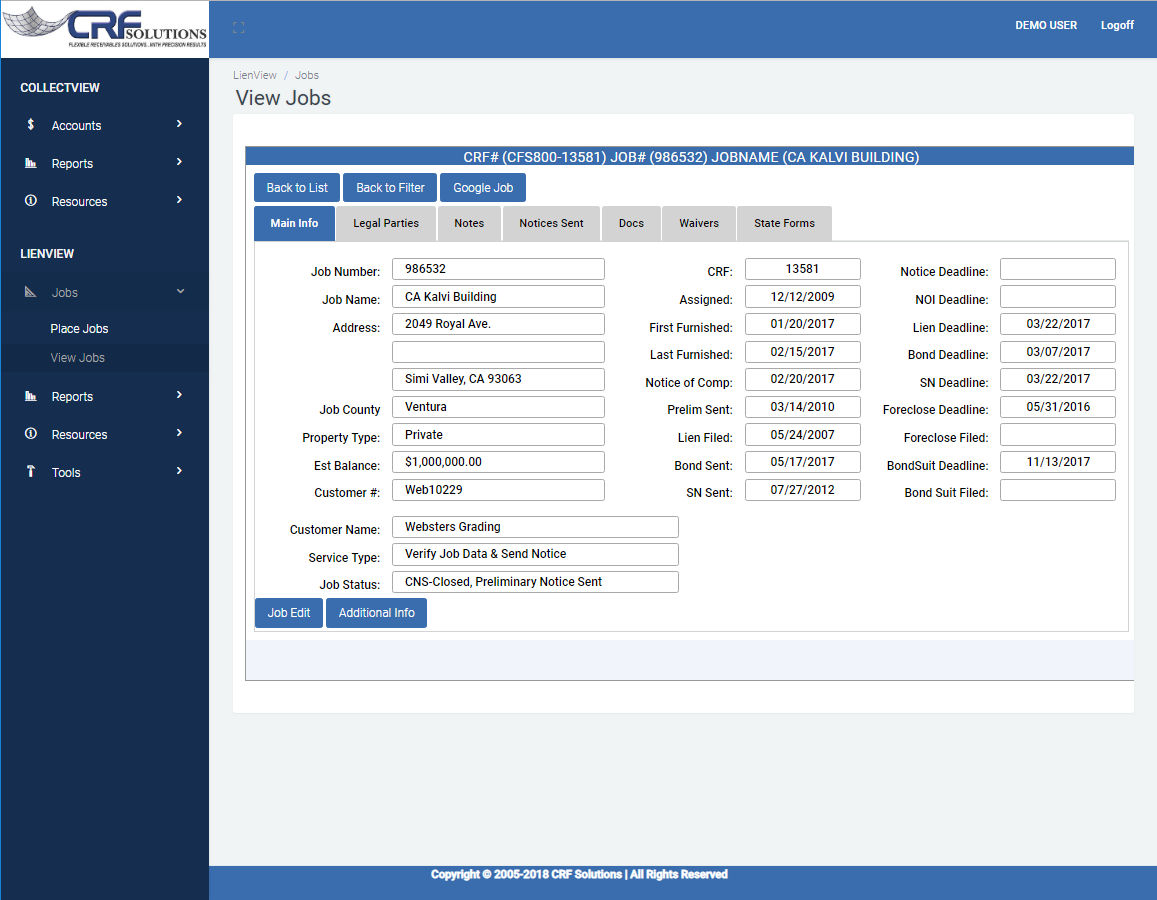This screenshot has height=900, width=1157.
Task: Click the Logoff link
Action: point(1116,25)
